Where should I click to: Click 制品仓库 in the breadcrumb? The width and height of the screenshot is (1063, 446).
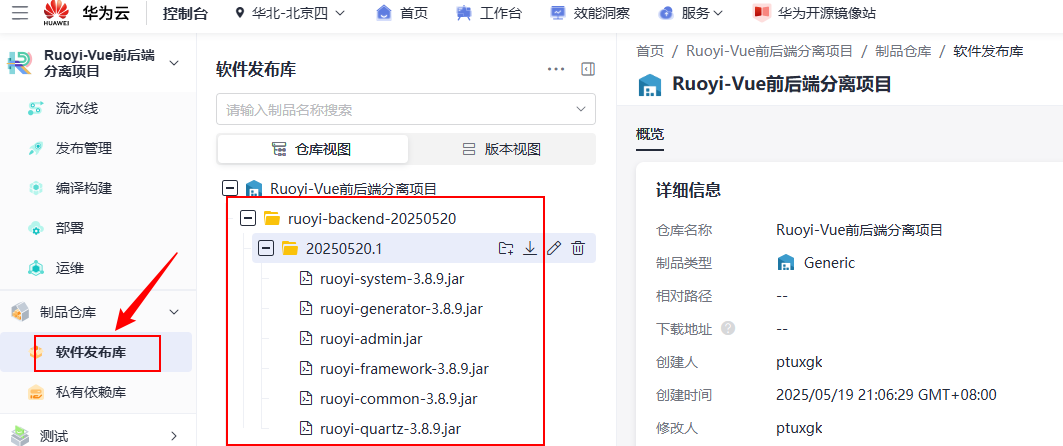tap(903, 51)
